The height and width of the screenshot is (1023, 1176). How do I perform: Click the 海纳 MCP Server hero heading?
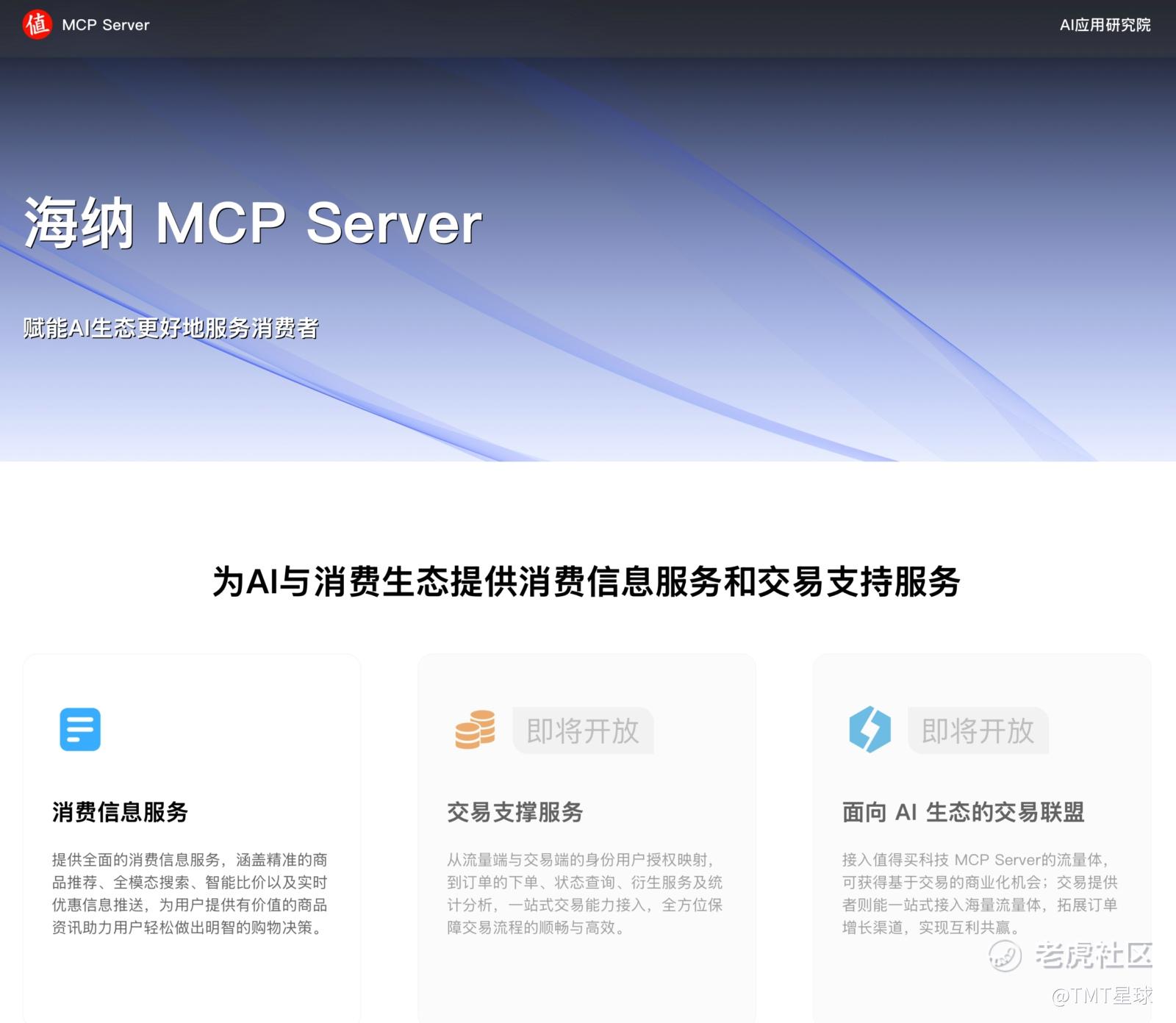[x=253, y=223]
